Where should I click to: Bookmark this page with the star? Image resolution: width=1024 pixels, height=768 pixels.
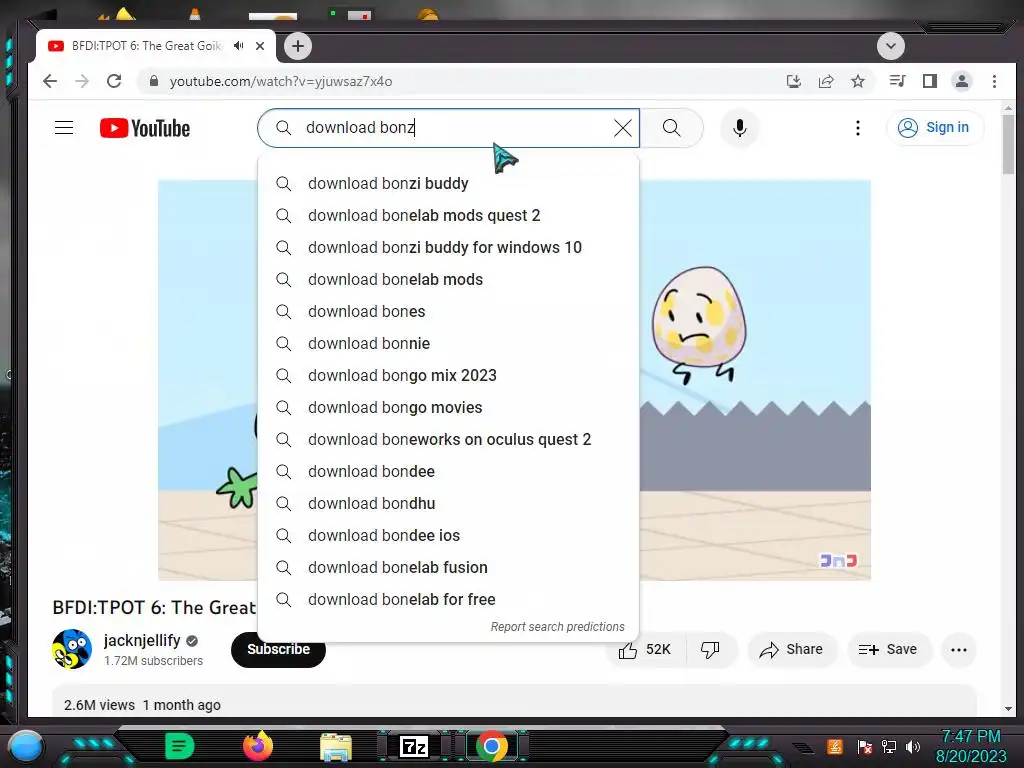(x=858, y=81)
